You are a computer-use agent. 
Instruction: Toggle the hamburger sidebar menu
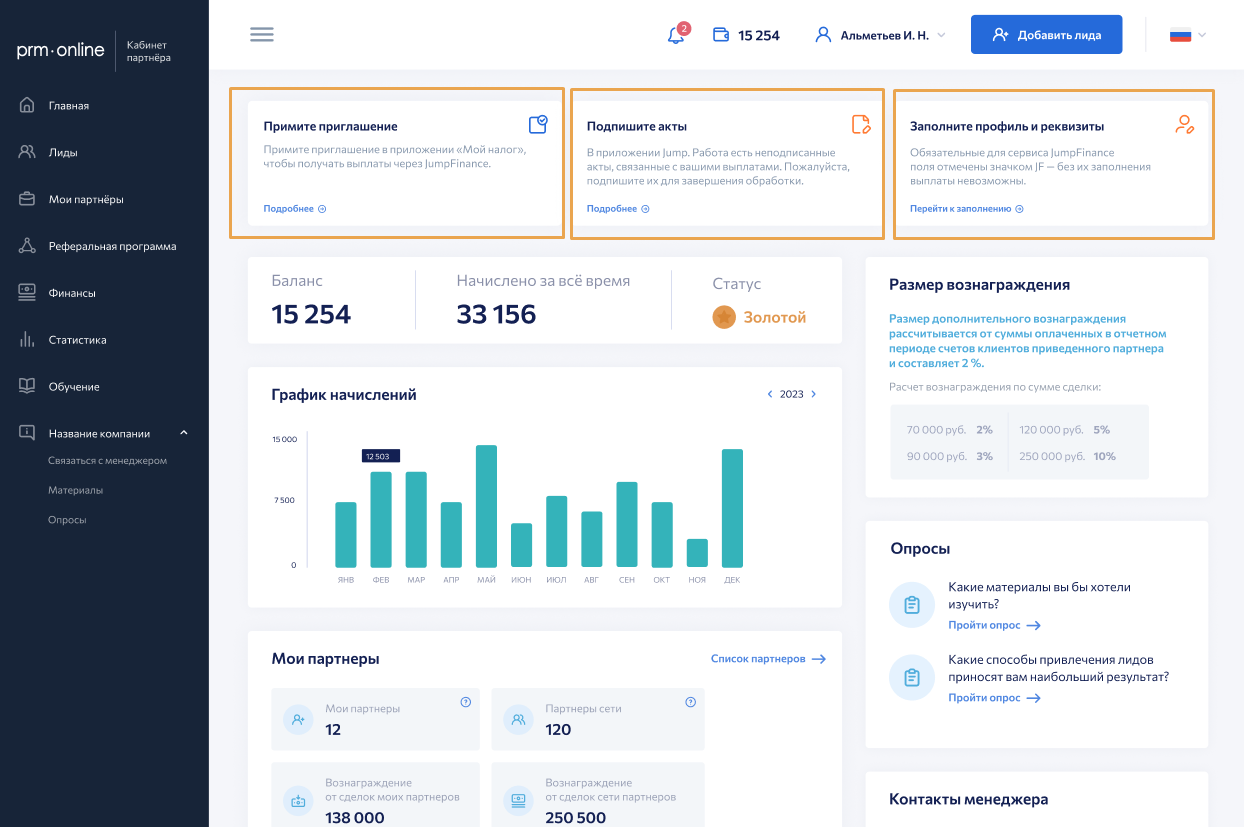click(262, 34)
